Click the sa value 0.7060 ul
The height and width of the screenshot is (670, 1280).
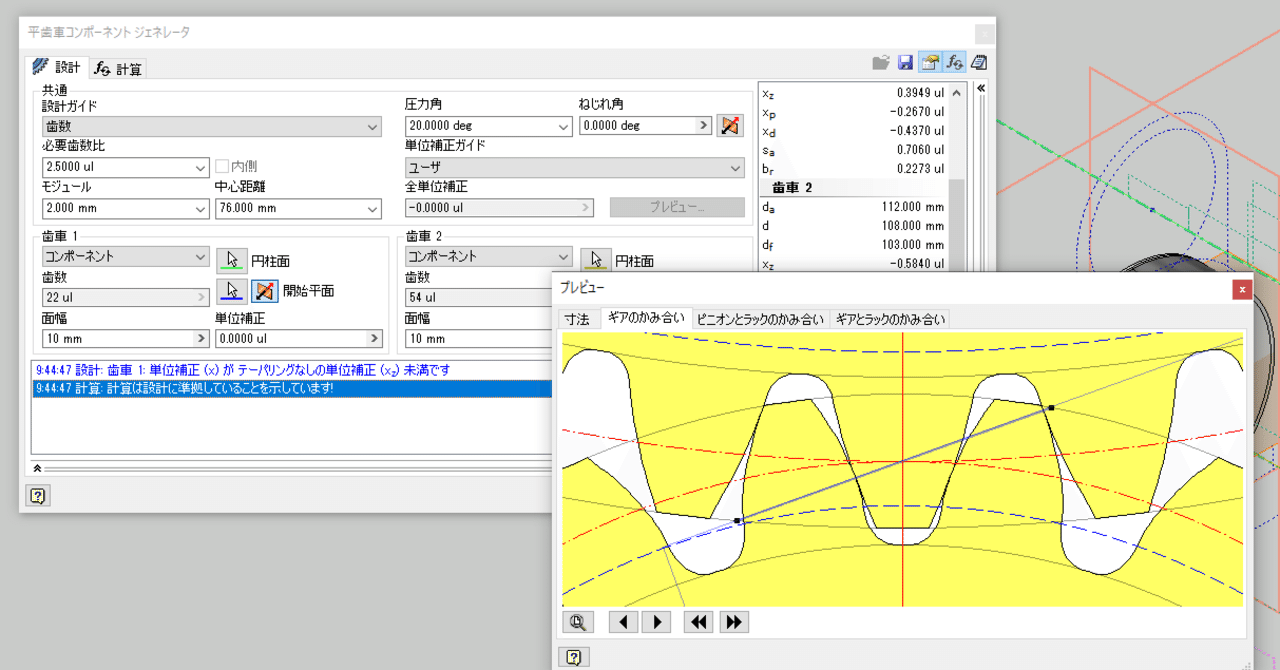(920, 149)
